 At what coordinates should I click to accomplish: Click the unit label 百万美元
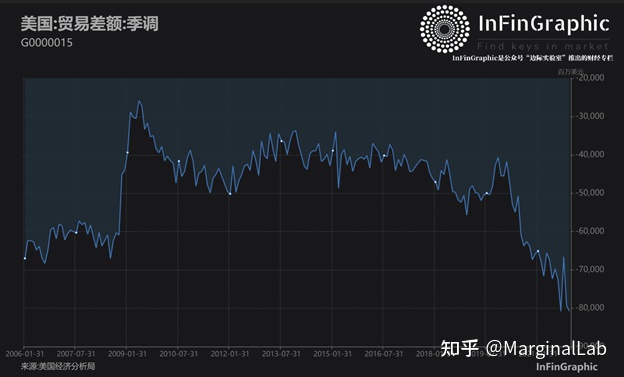coord(570,72)
